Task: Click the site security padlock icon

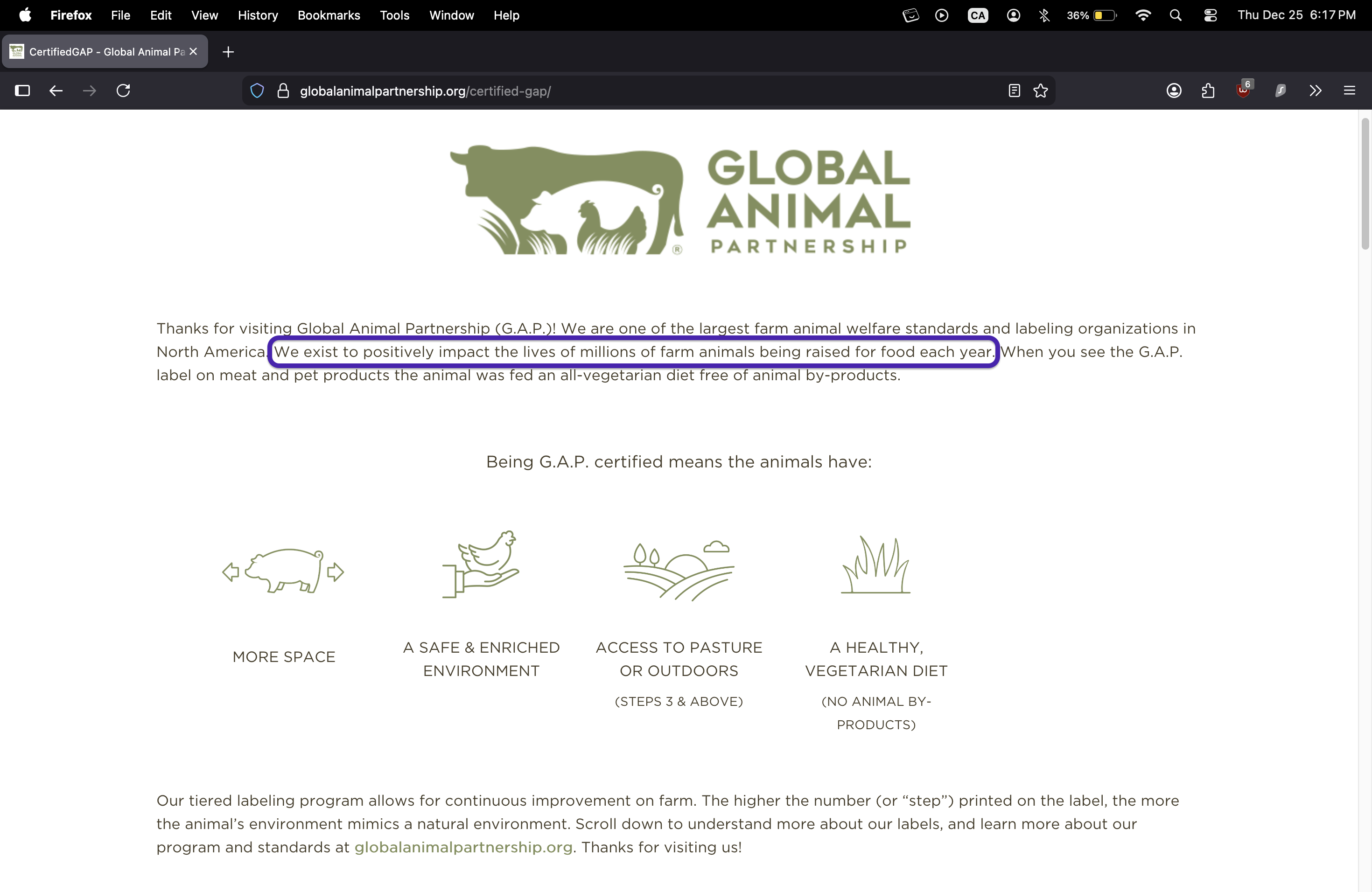Action: point(283,91)
